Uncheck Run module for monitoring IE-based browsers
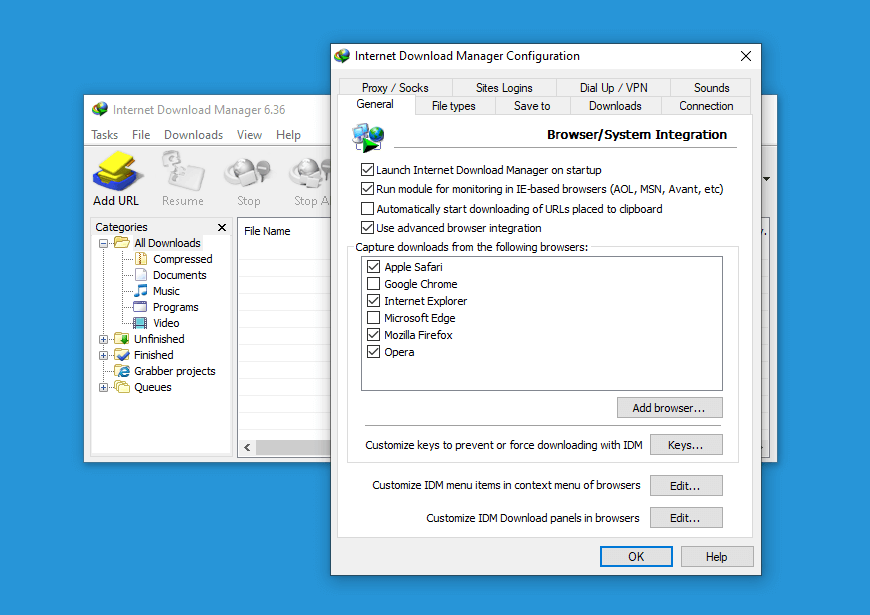 (x=367, y=189)
